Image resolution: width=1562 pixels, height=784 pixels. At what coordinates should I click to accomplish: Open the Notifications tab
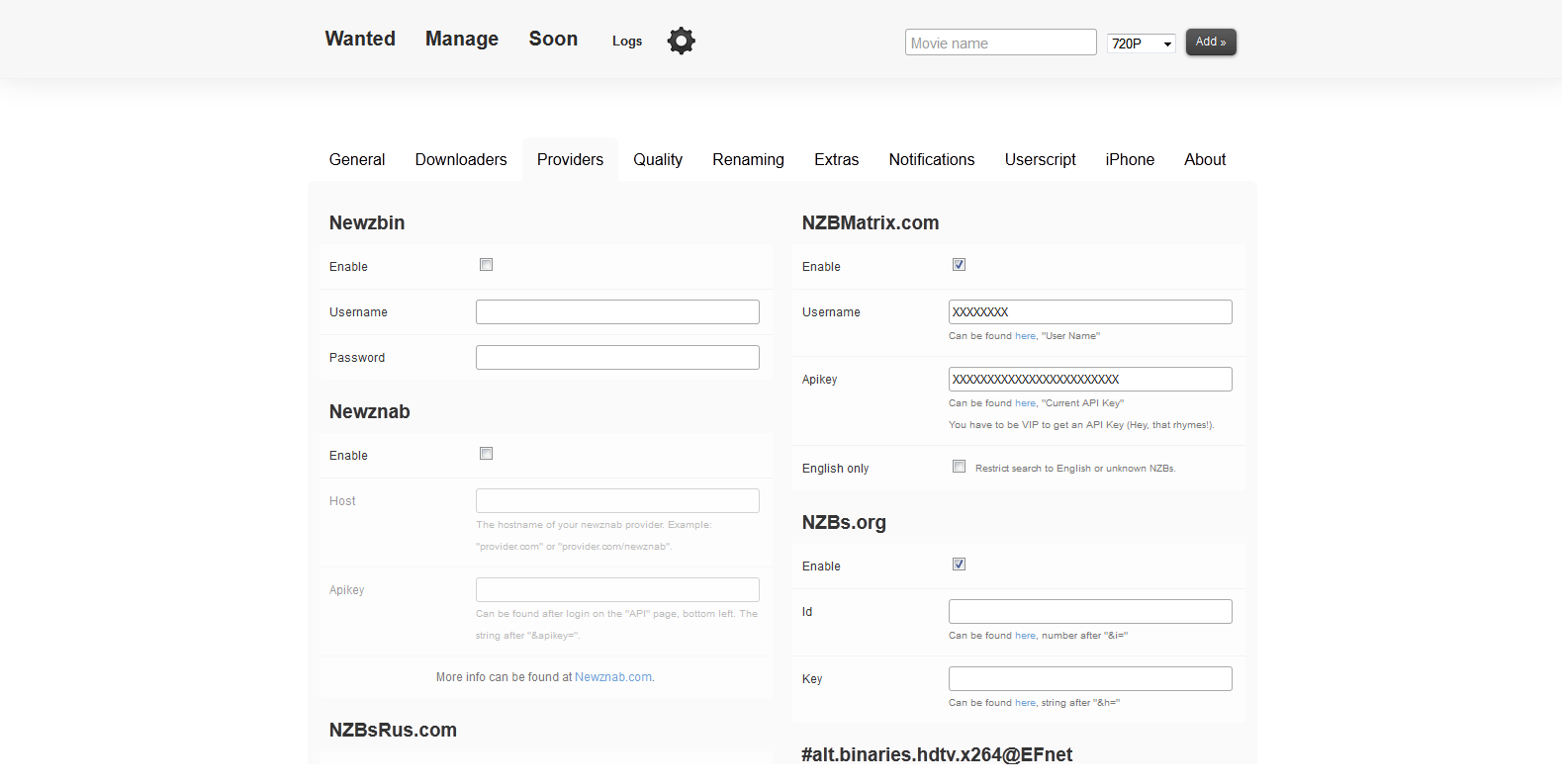pyautogui.click(x=932, y=159)
